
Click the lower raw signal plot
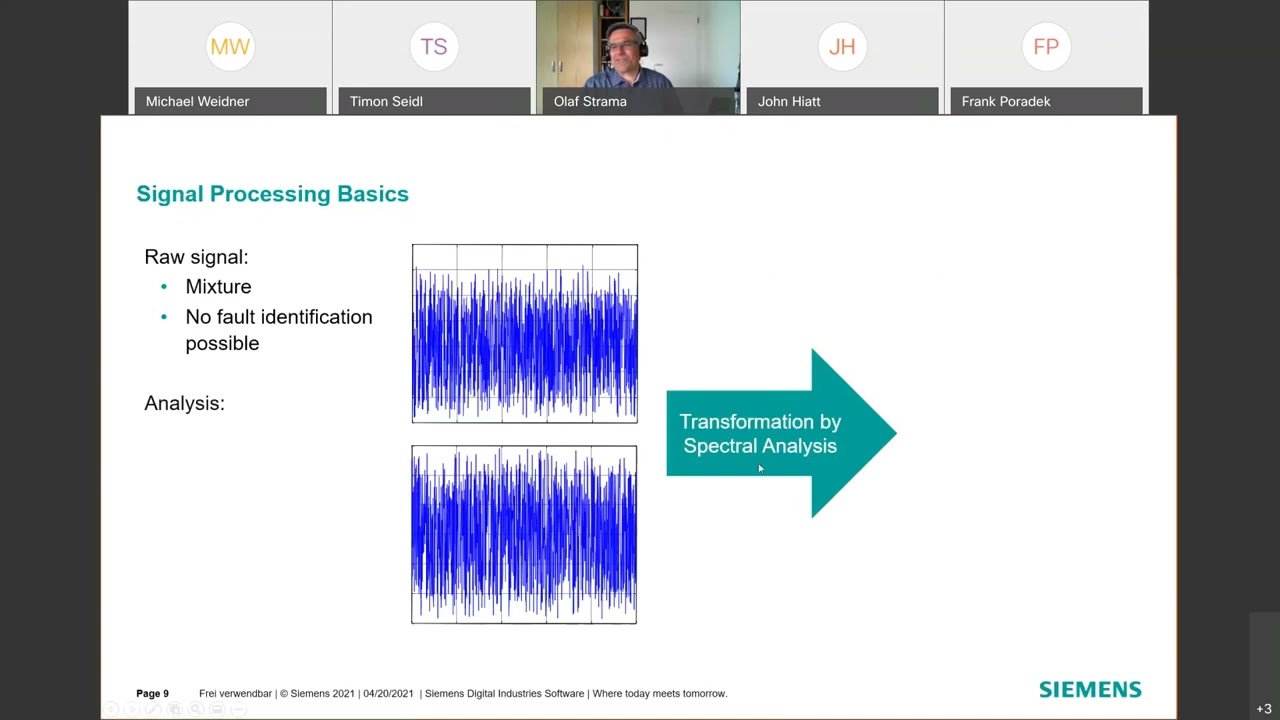tap(524, 534)
